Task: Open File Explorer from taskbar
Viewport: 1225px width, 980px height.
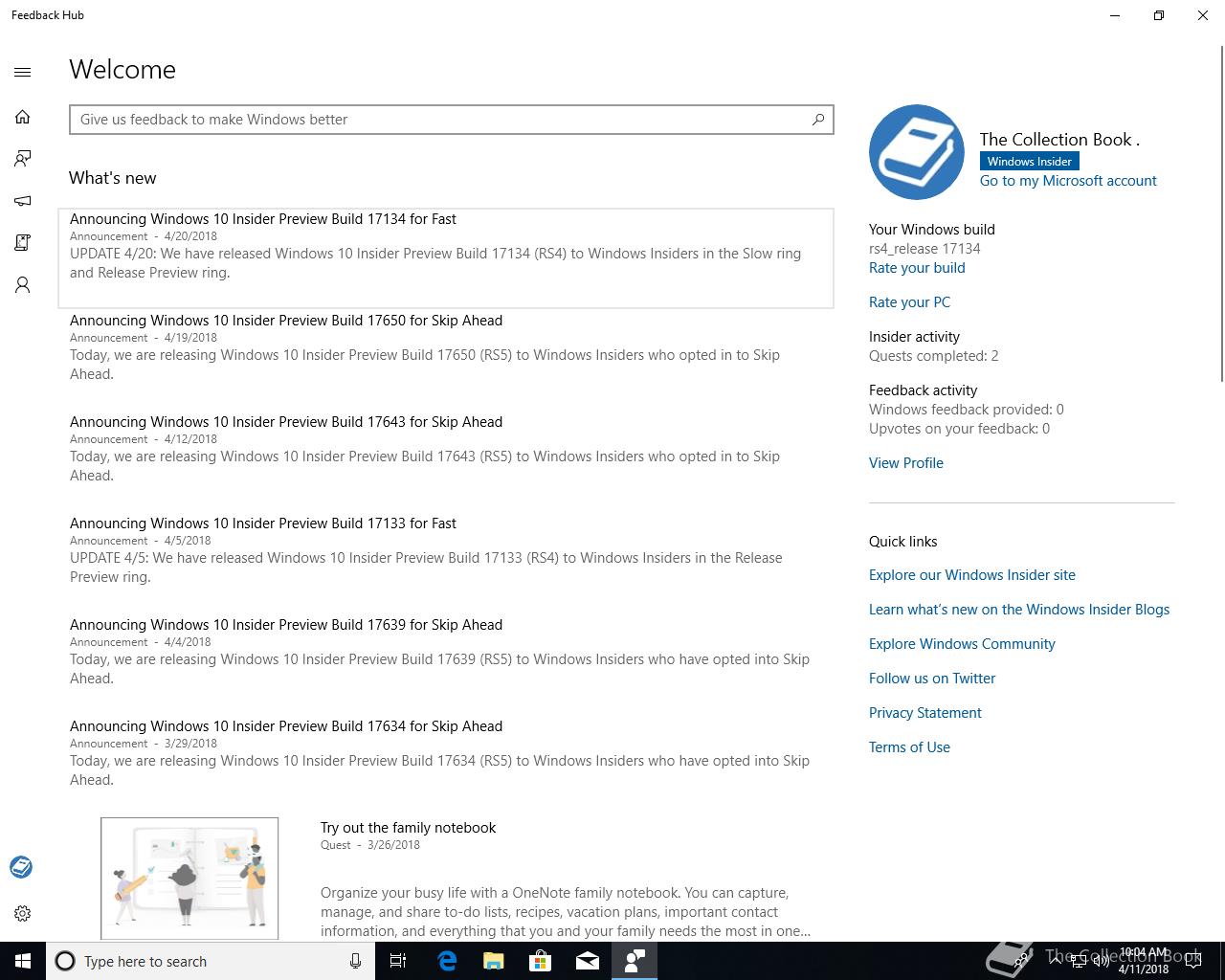Action: (493, 961)
